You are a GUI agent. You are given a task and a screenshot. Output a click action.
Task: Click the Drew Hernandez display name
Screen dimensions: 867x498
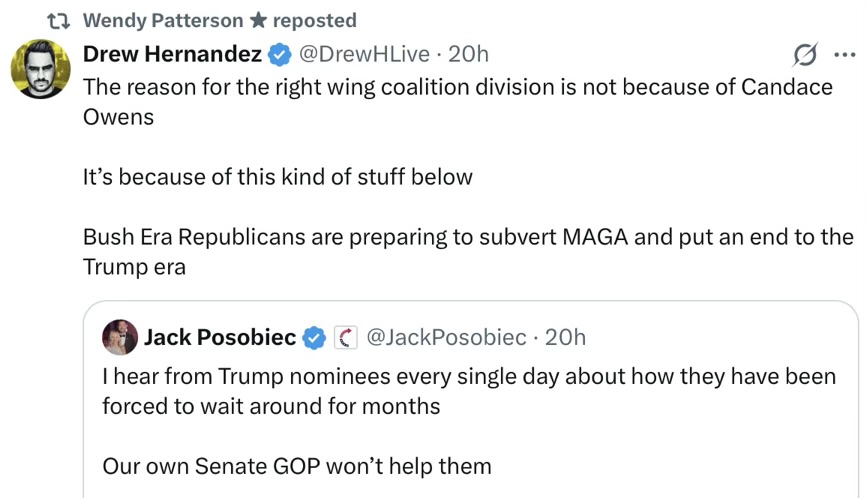coord(172,54)
